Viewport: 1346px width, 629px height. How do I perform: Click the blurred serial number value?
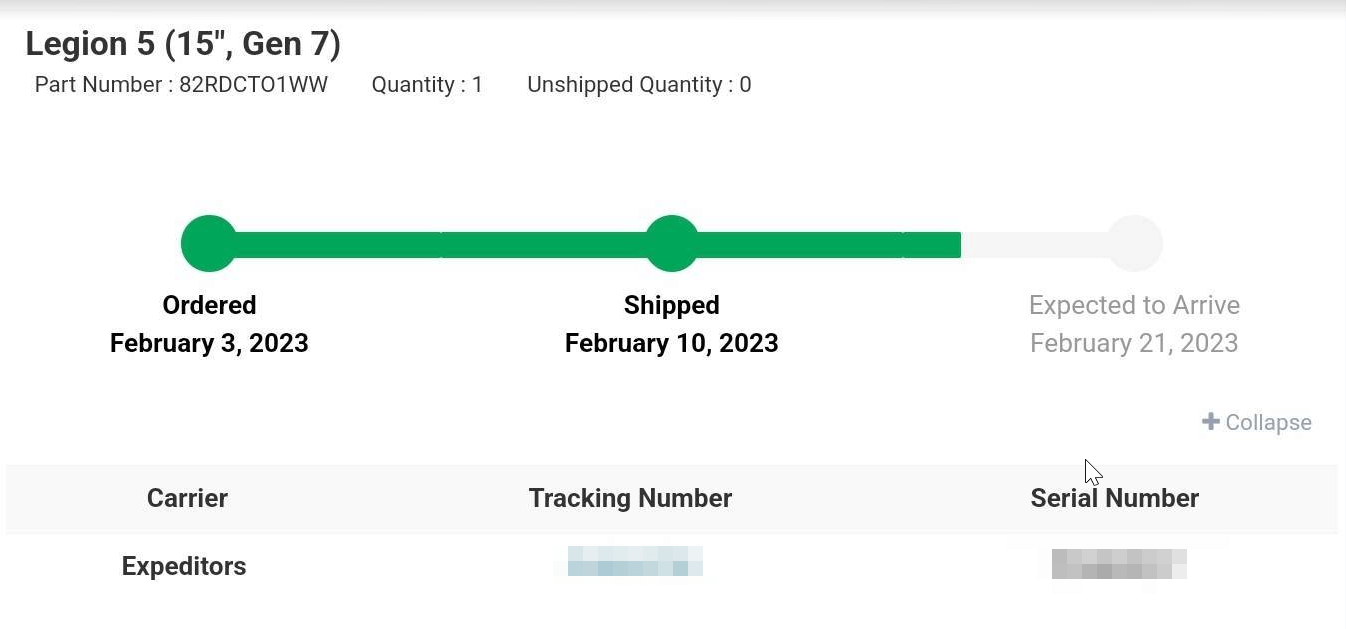click(x=1119, y=564)
